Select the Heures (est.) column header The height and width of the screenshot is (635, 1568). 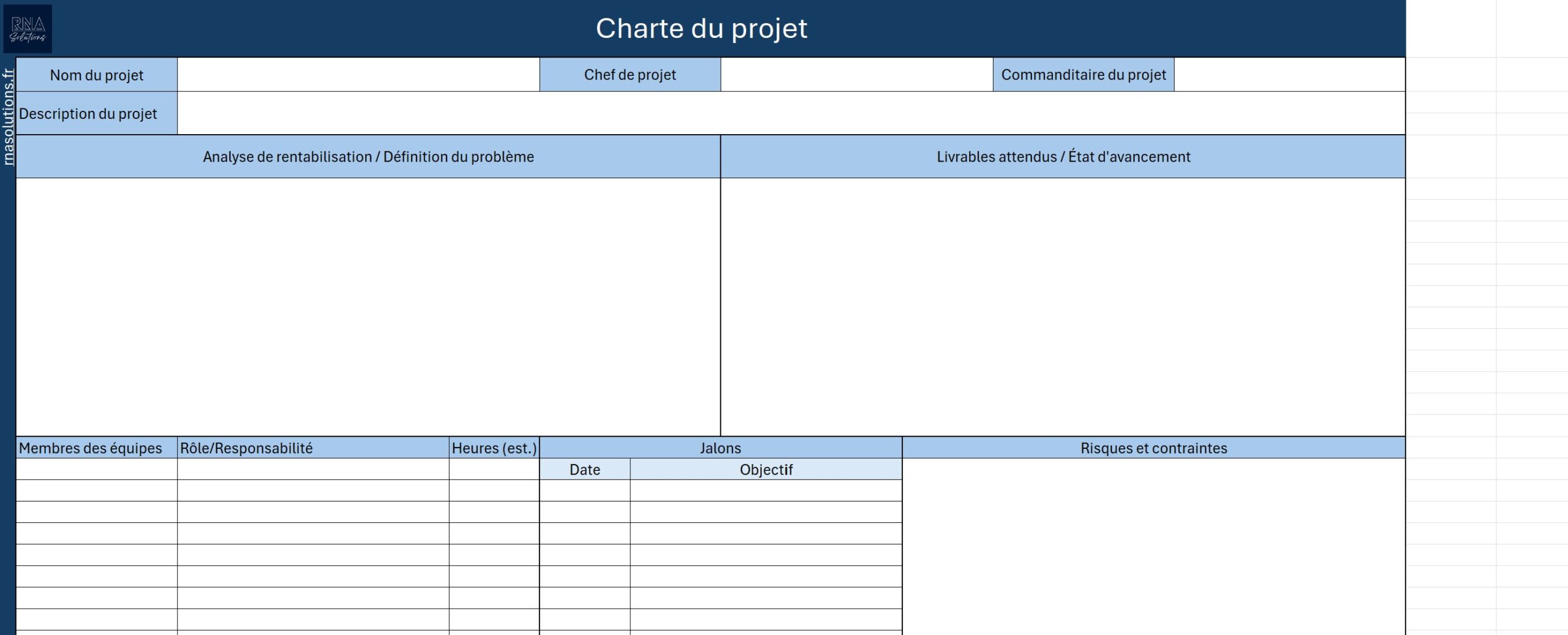(x=494, y=448)
